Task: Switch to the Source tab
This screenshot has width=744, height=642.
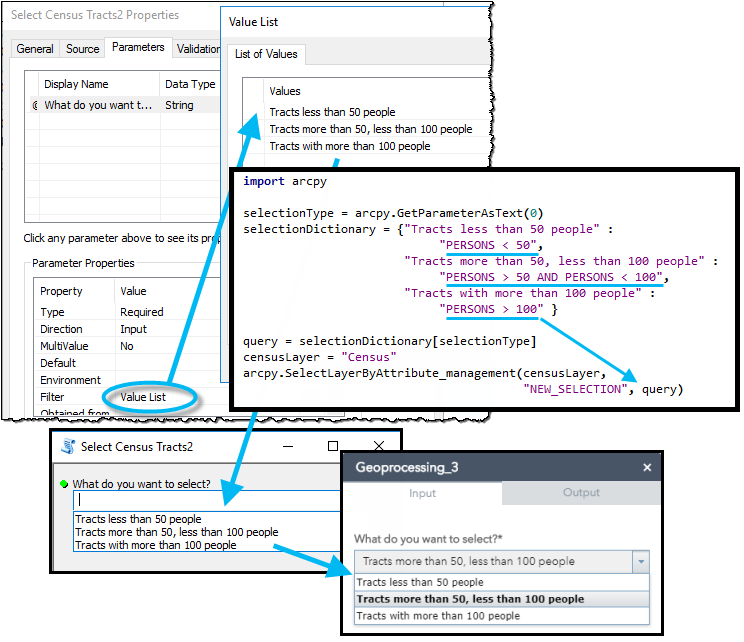Action: [x=83, y=49]
